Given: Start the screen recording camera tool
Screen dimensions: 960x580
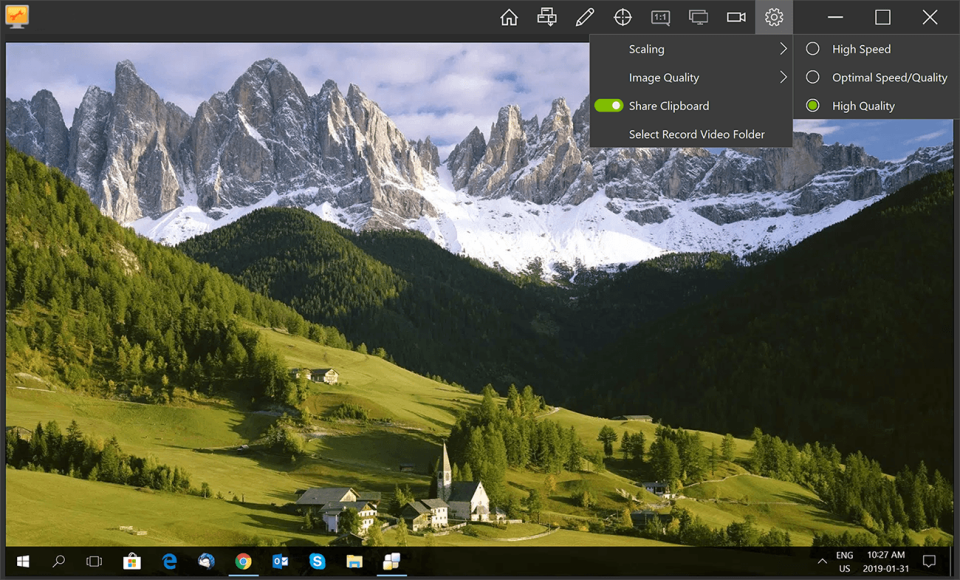Looking at the screenshot, I should [736, 16].
